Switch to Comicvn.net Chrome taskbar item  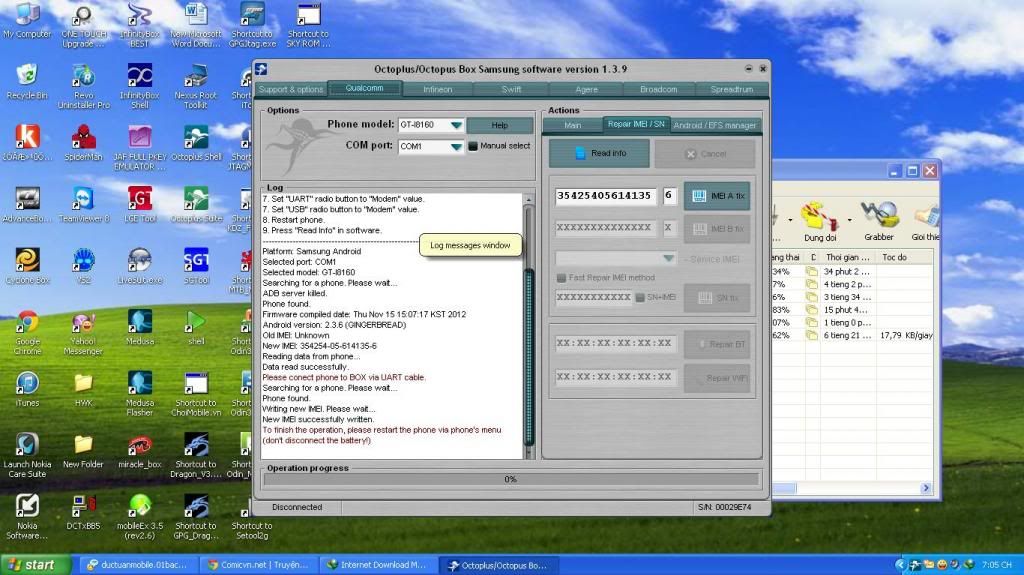click(257, 565)
